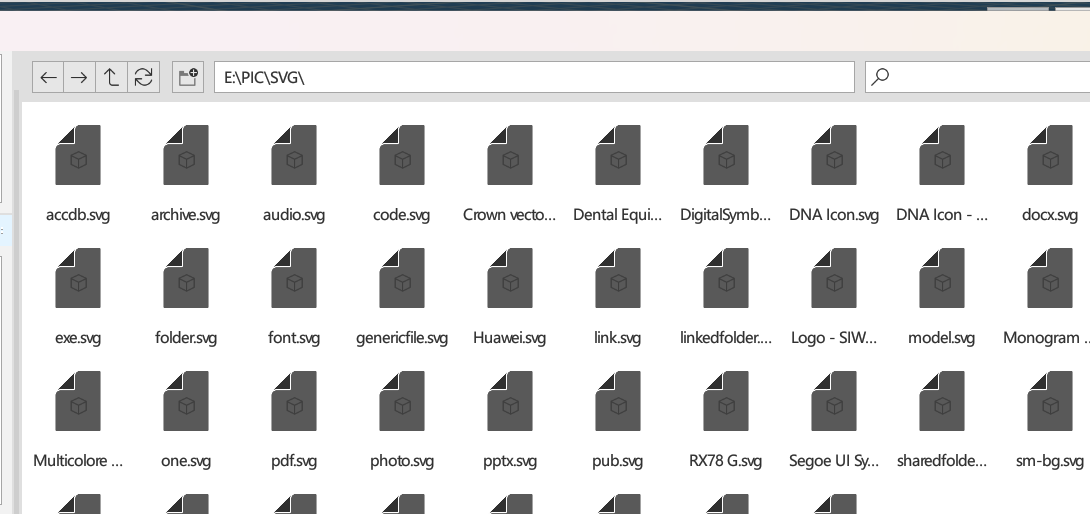This screenshot has width=1090, height=514.
Task: Click the magnifier search icon
Action: click(880, 77)
